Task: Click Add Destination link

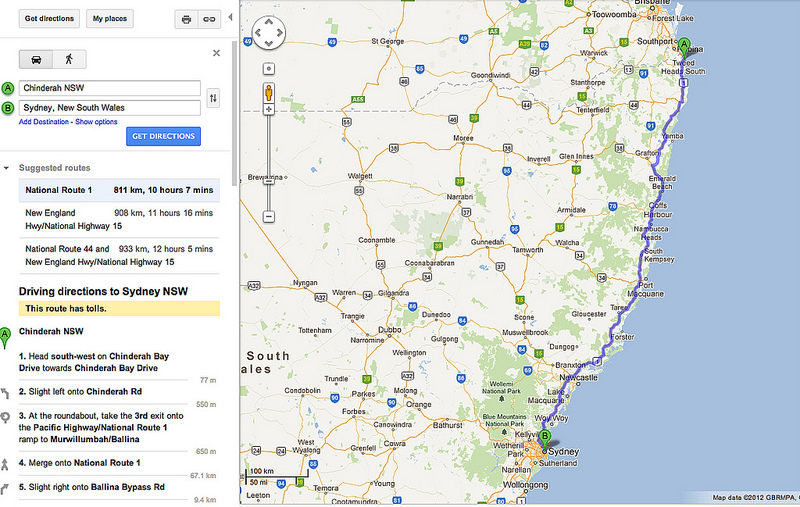Action: point(44,122)
